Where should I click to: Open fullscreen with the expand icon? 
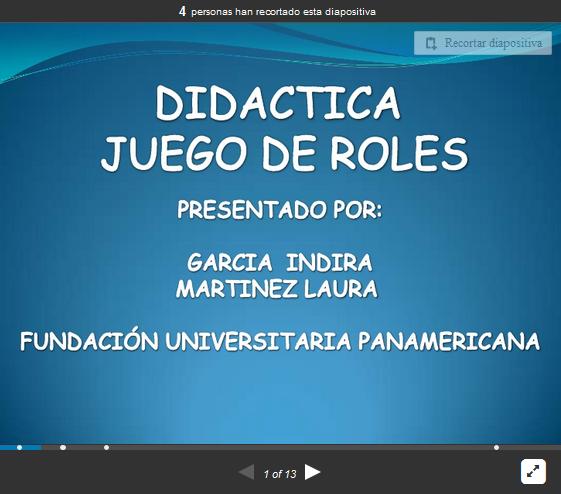(x=533, y=471)
